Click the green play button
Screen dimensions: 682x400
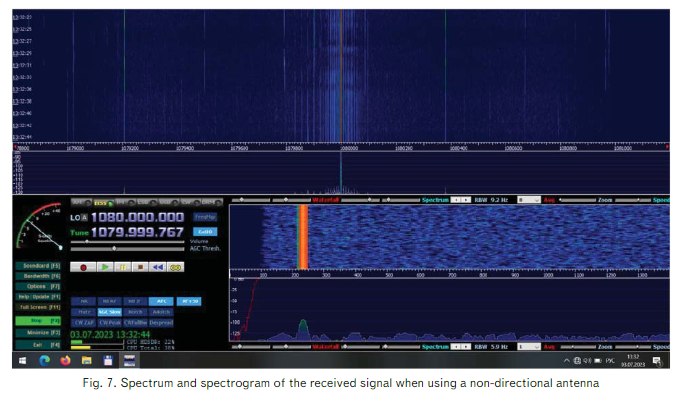105,267
